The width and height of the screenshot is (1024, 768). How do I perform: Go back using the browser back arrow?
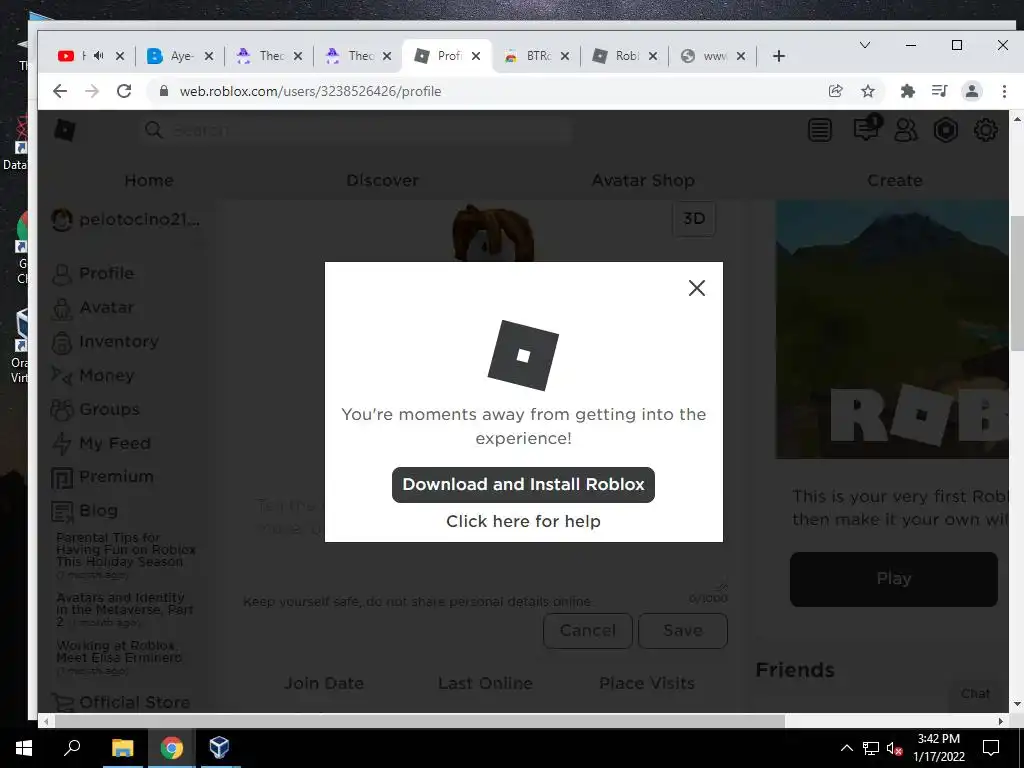[59, 91]
